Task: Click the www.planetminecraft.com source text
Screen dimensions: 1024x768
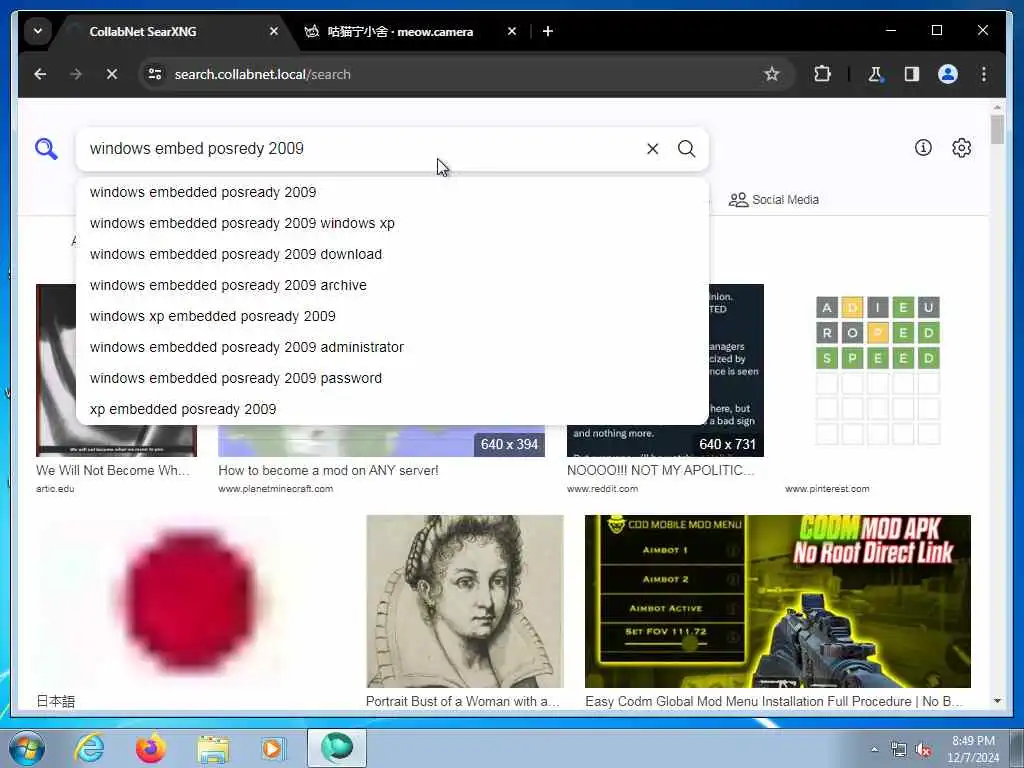Action: click(276, 488)
